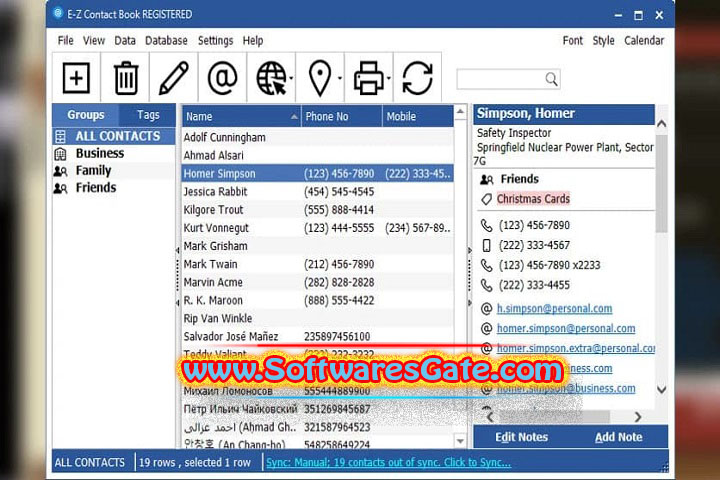The height and width of the screenshot is (480, 720).
Task: Click the Font button
Action: click(573, 41)
